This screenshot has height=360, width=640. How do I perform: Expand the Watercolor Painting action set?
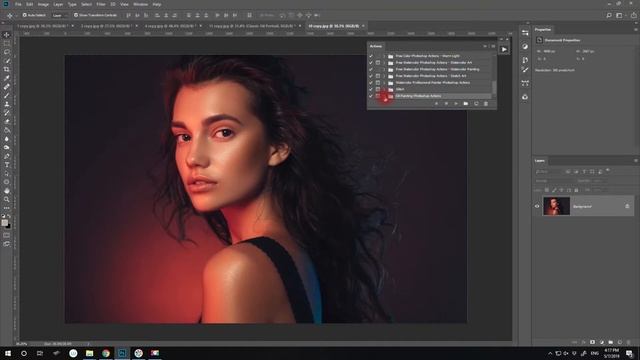point(384,69)
